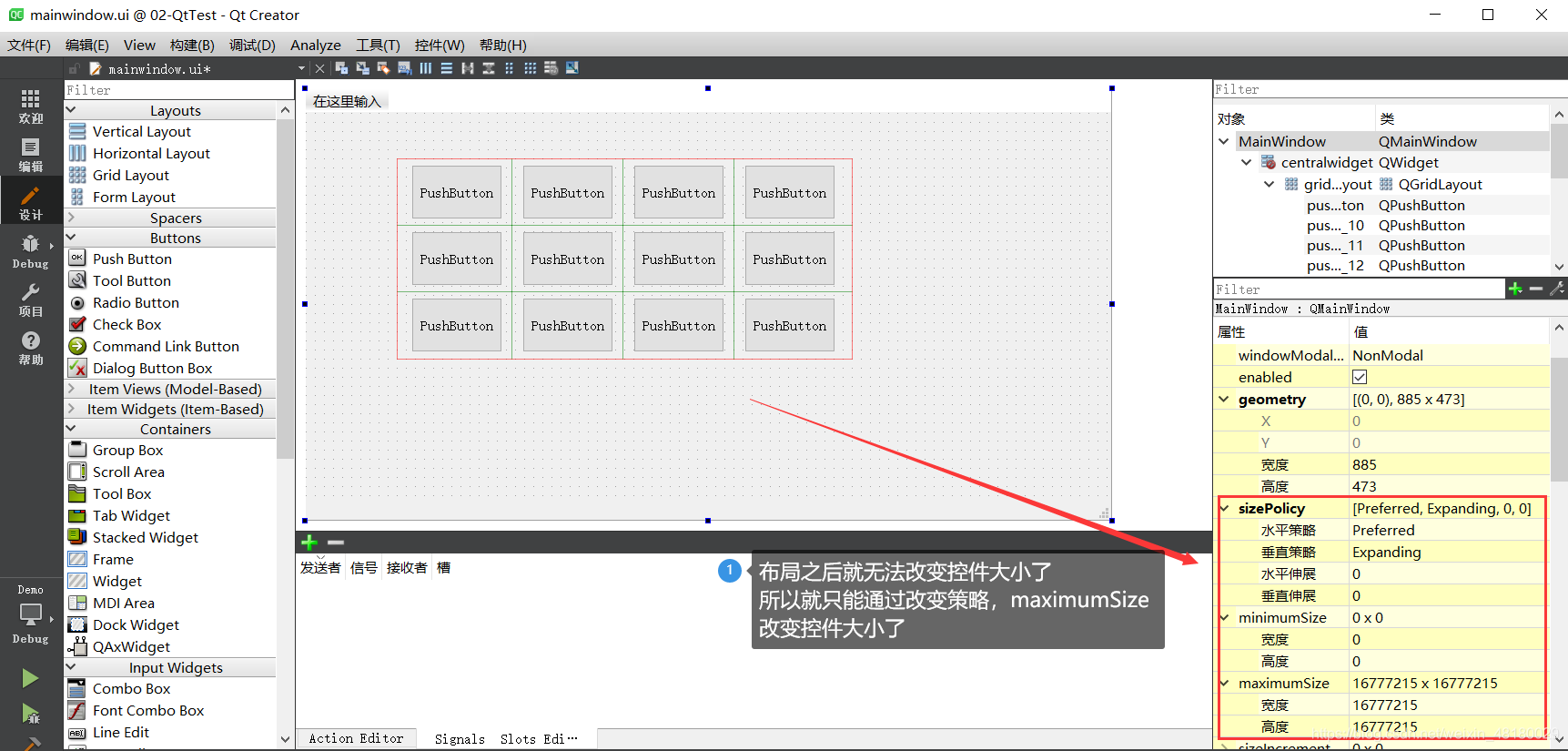The width and height of the screenshot is (1568, 751).
Task: Click the Adjust Size toolbar icon
Action: pyautogui.click(x=572, y=68)
